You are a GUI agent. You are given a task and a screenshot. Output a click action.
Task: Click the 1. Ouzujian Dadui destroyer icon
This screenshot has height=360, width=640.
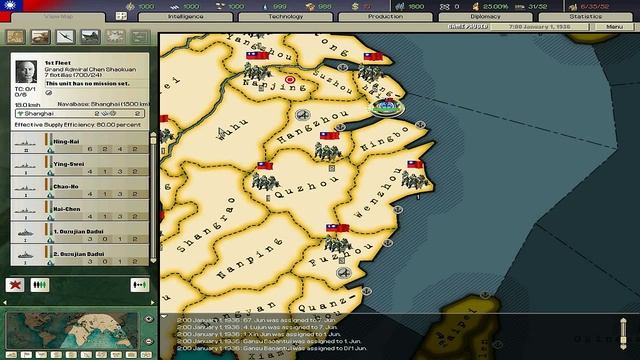tap(26, 233)
